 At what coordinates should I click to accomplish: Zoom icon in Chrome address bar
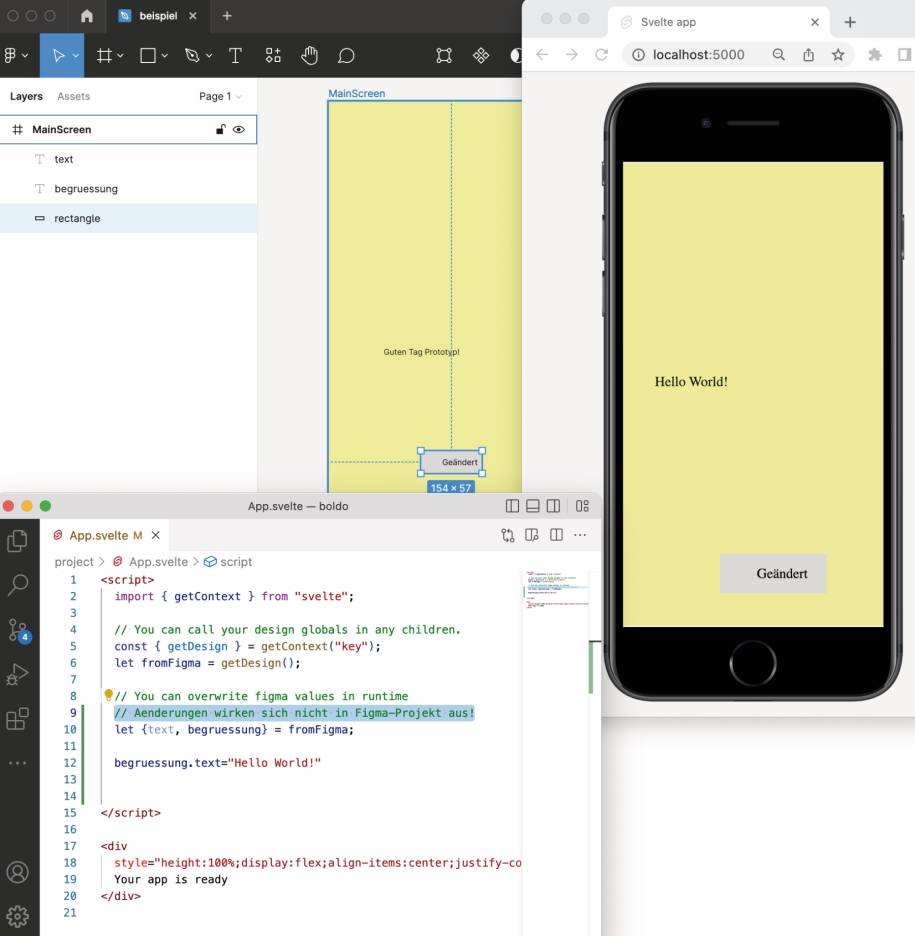[779, 55]
